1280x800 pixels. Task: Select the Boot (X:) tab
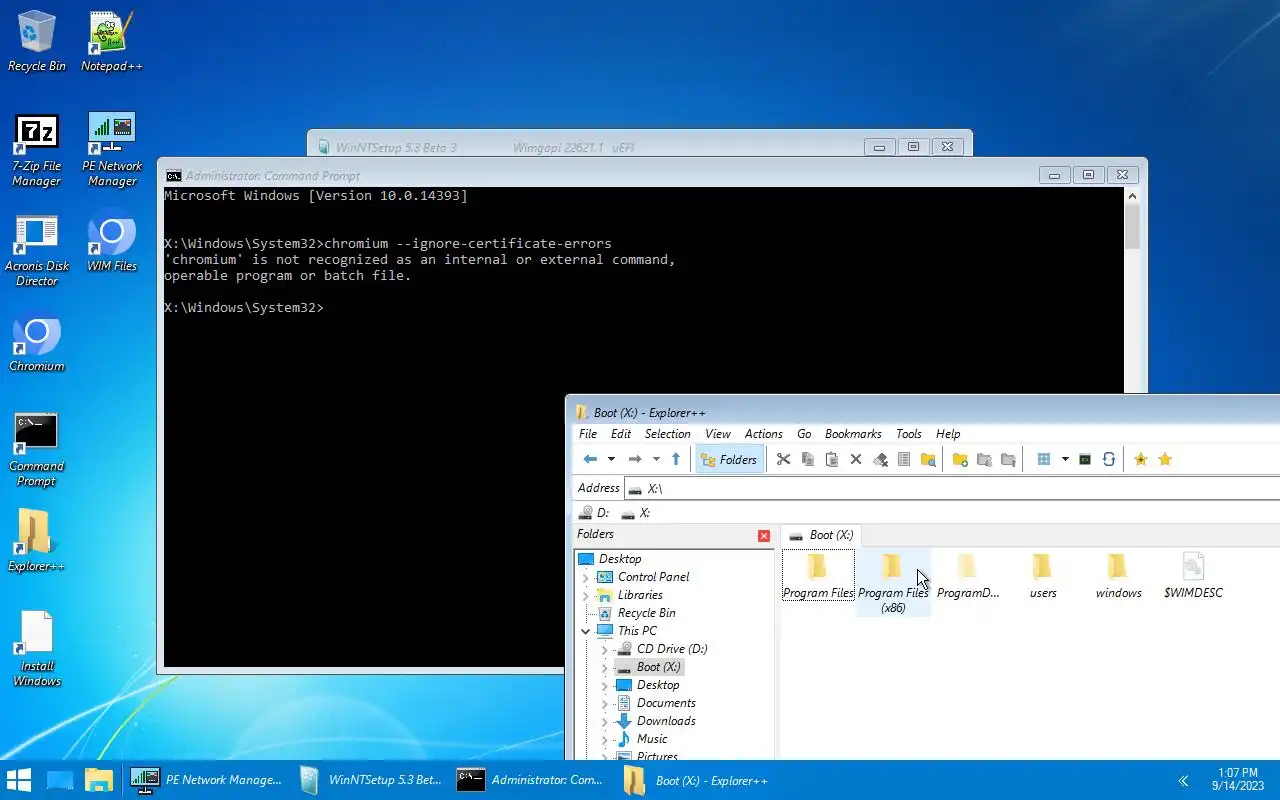(x=821, y=535)
